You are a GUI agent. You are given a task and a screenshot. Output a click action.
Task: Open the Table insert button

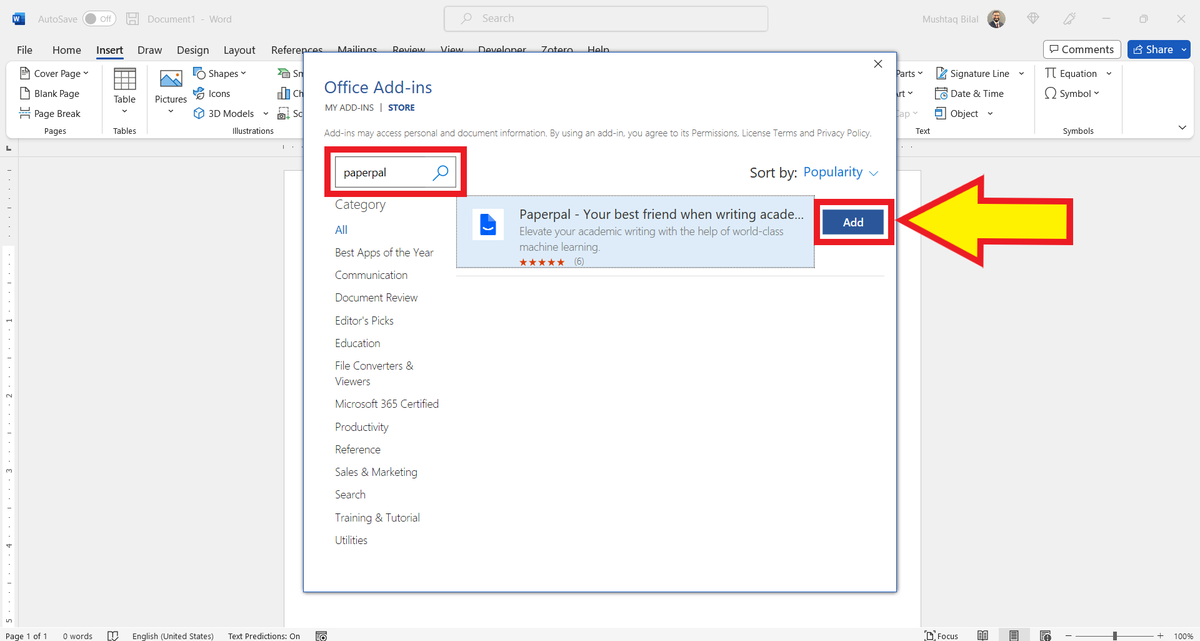[124, 92]
